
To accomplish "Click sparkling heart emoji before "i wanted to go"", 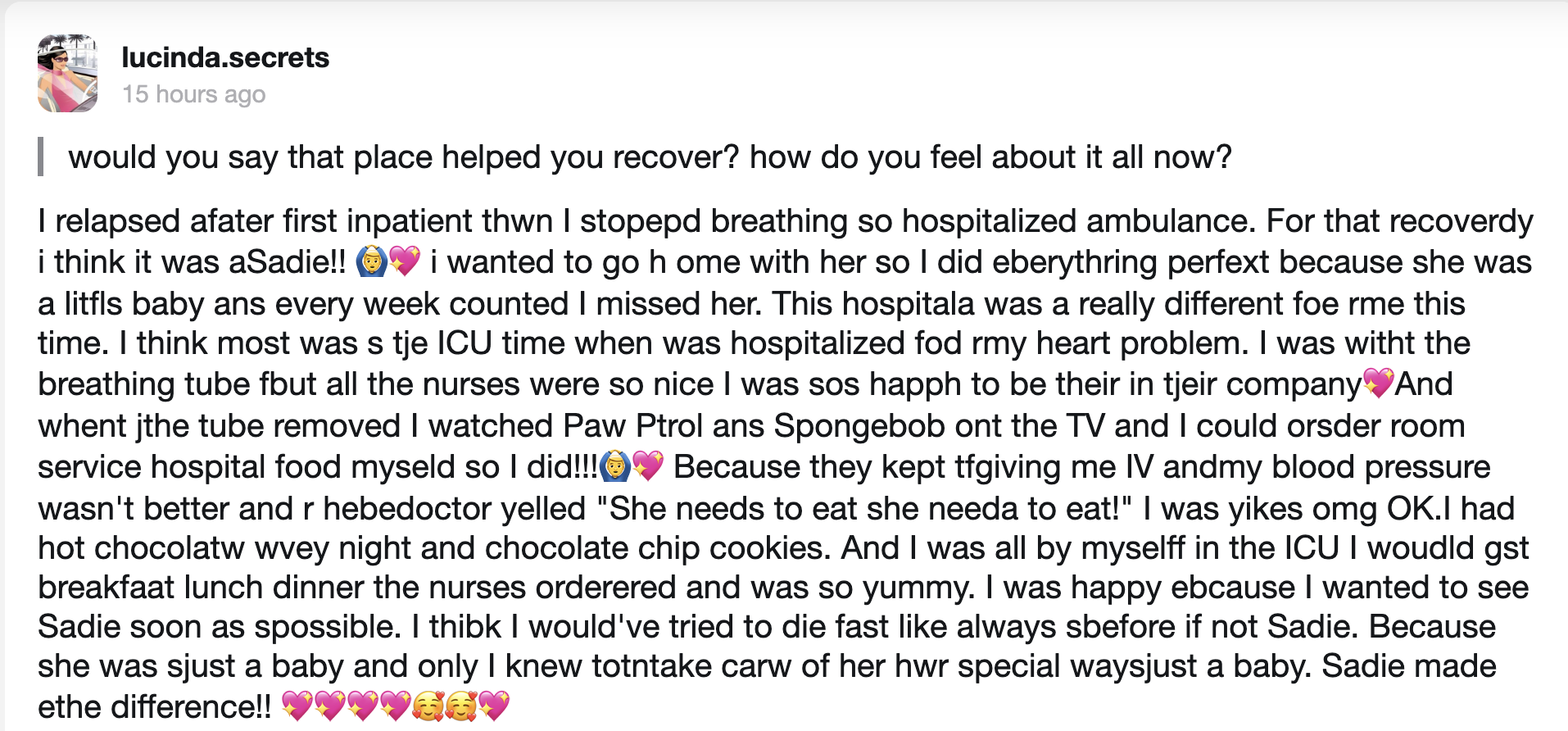I will pos(405,262).
